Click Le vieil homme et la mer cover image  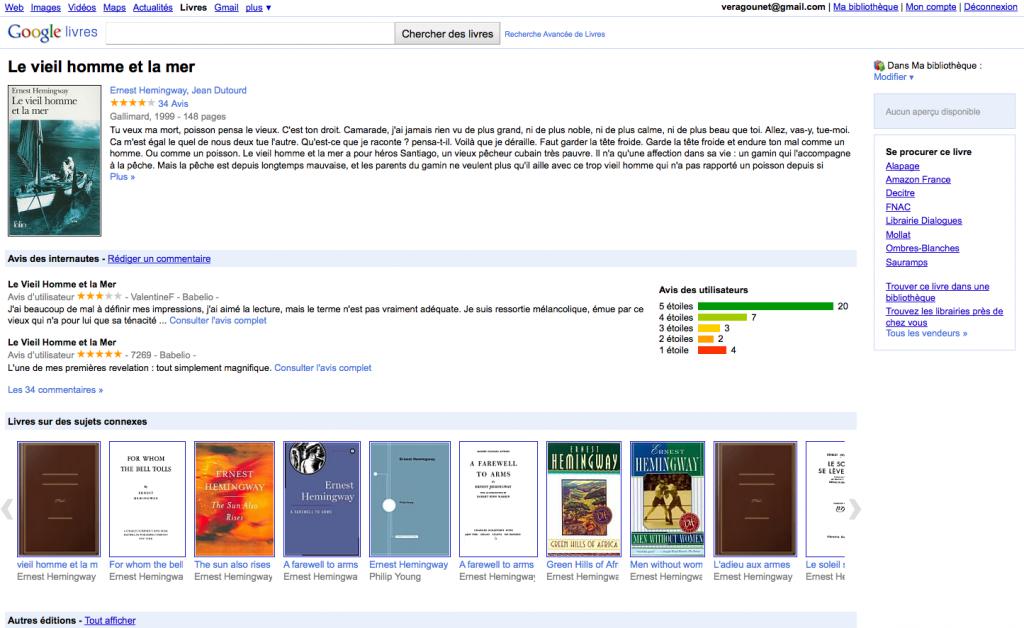point(55,161)
